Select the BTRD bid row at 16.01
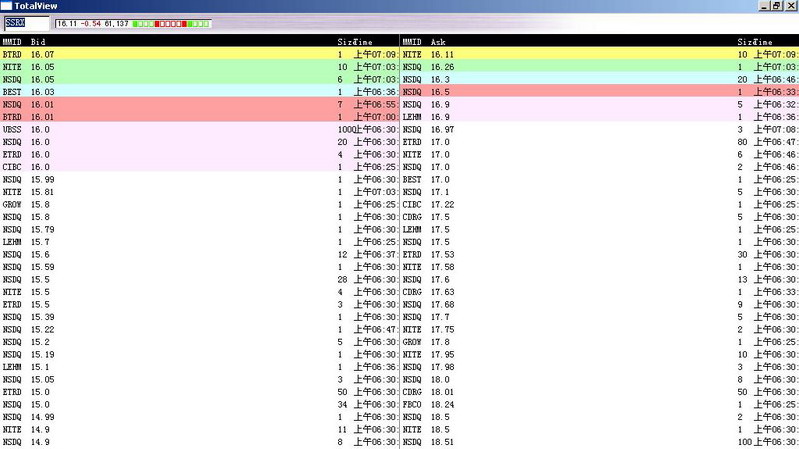Viewport: 799px width, 449px height. (x=200, y=117)
